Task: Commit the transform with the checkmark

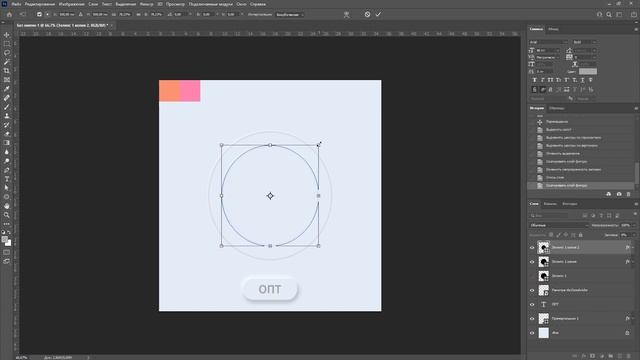Action: (378, 14)
